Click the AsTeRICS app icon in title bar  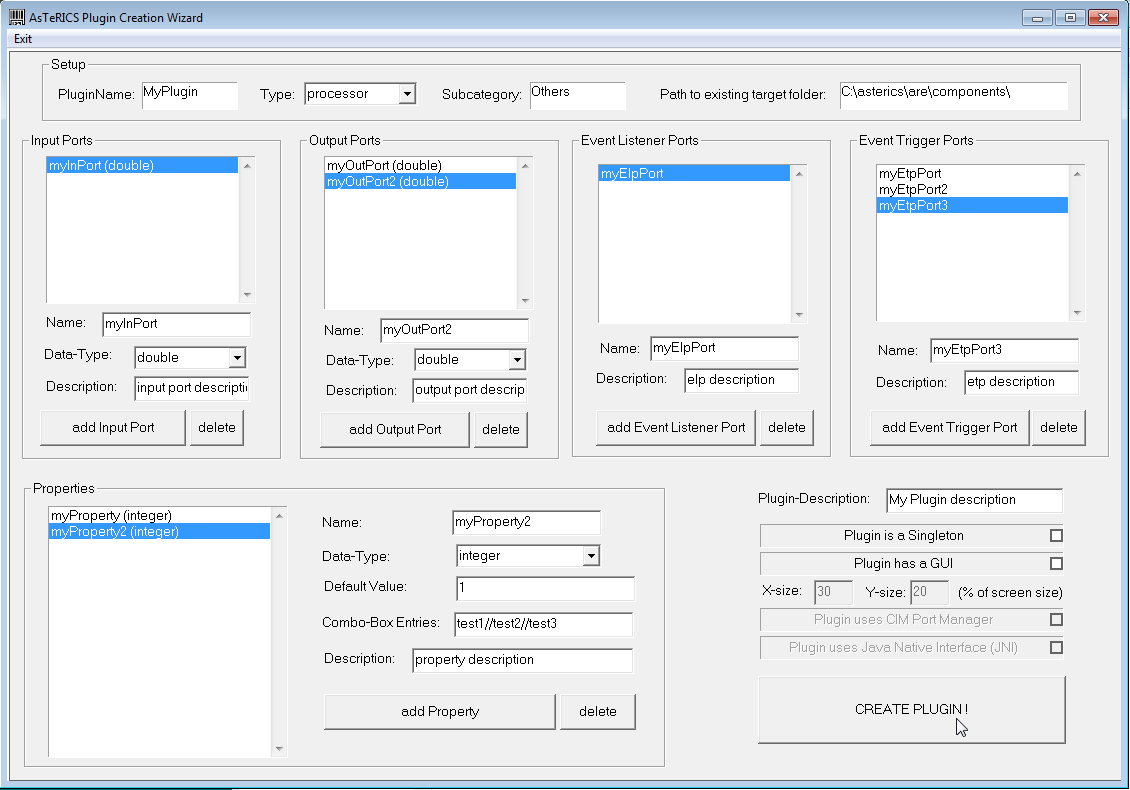[x=17, y=17]
